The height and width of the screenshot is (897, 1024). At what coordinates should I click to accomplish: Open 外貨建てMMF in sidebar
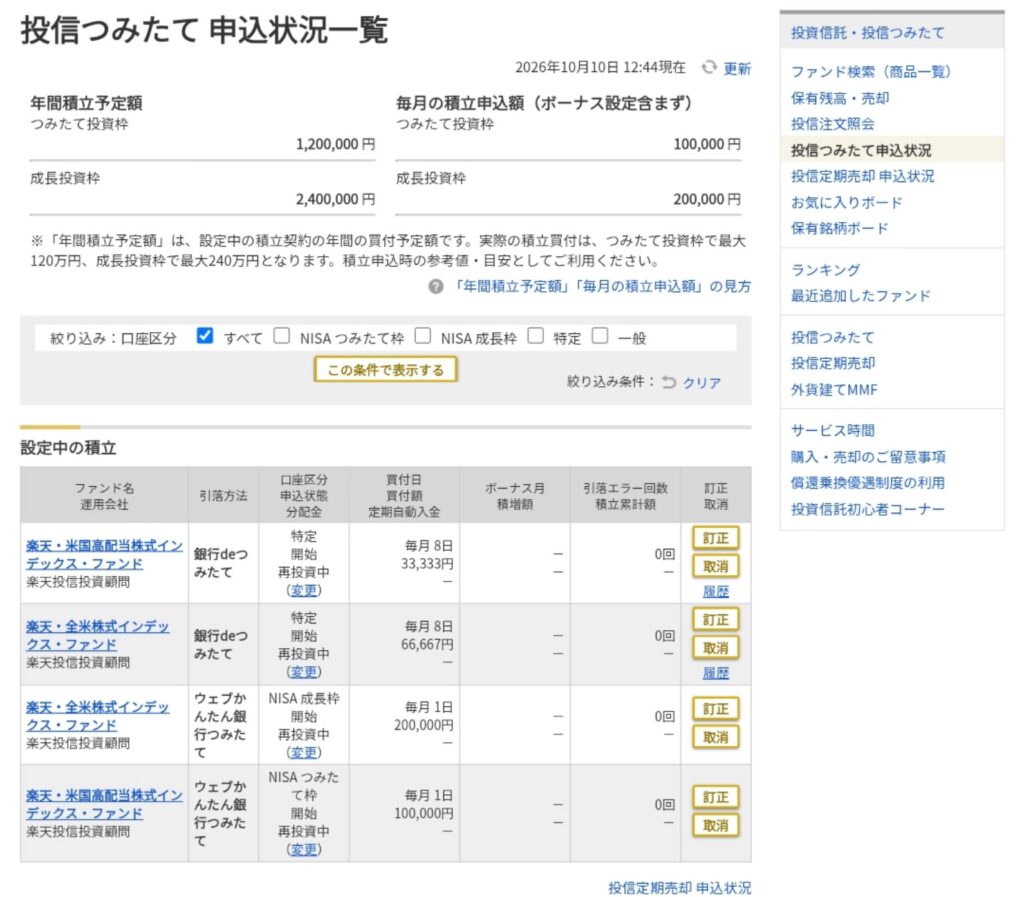(x=834, y=390)
